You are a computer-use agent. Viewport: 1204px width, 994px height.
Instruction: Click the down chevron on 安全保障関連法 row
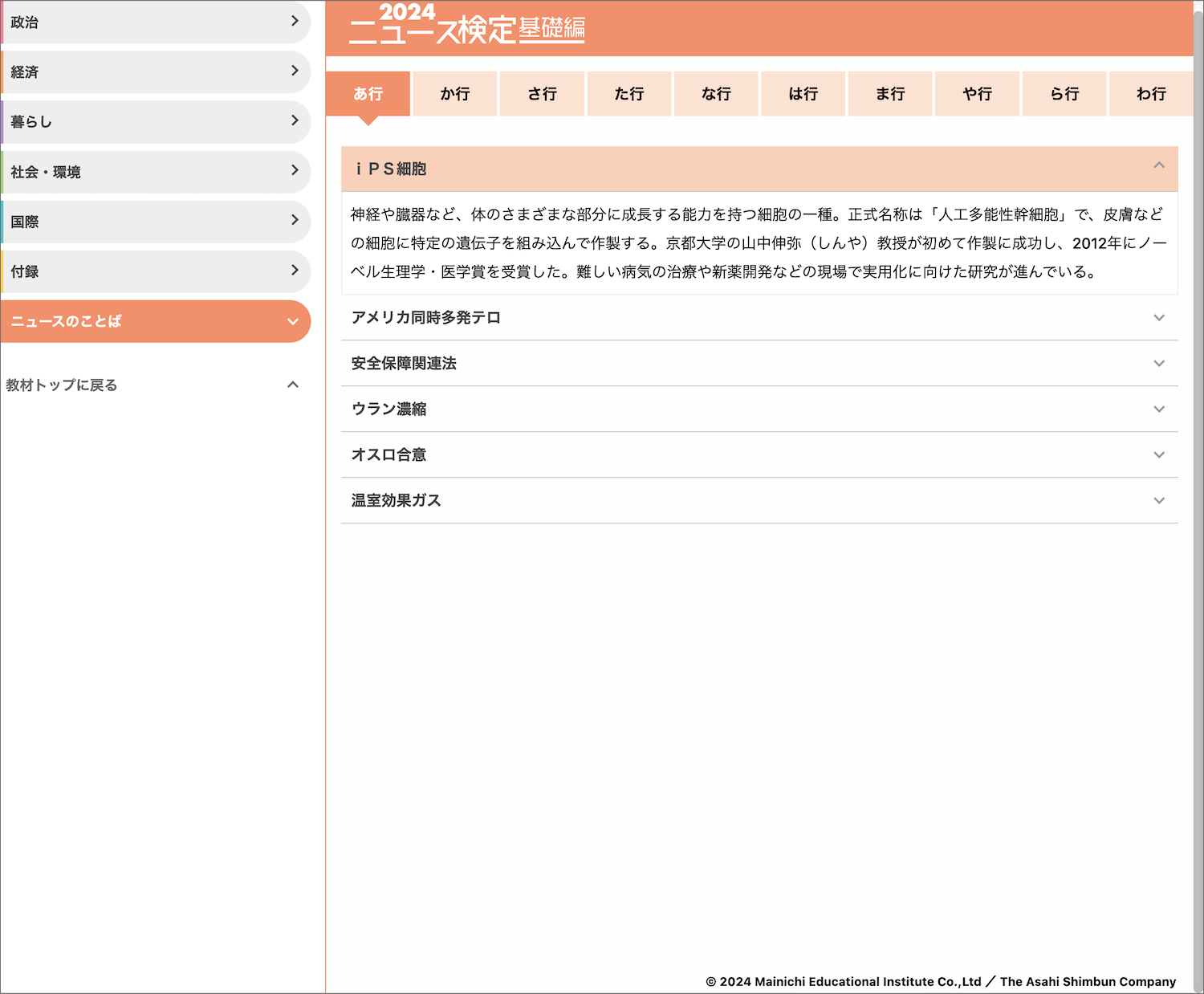point(1159,364)
